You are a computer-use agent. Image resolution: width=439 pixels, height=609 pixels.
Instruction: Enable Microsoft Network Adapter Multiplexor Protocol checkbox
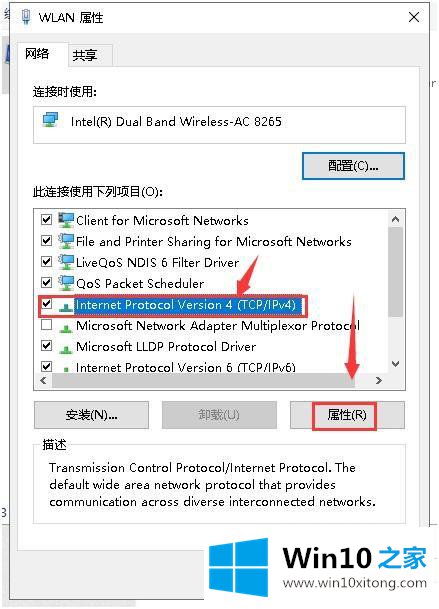pyautogui.click(x=47, y=324)
